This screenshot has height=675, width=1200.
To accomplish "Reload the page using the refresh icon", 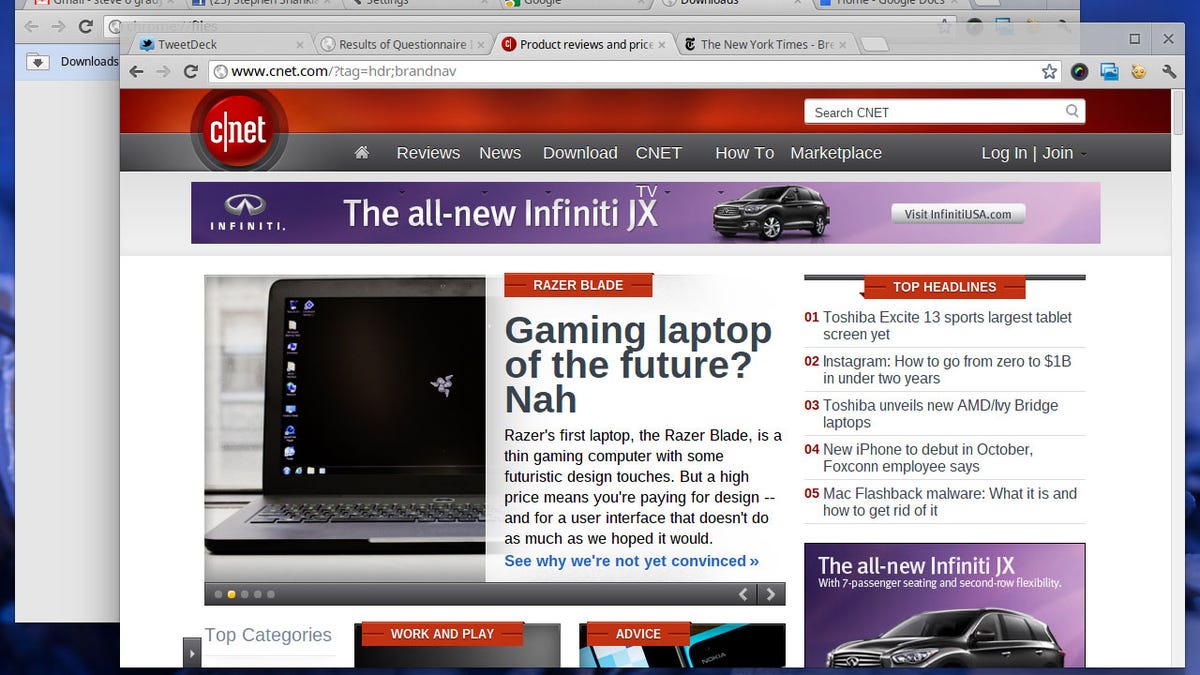I will (x=190, y=72).
